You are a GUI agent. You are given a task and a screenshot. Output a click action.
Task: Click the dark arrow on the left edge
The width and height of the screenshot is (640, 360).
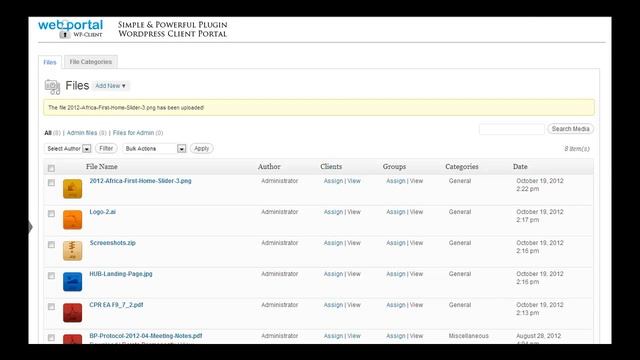(31, 227)
